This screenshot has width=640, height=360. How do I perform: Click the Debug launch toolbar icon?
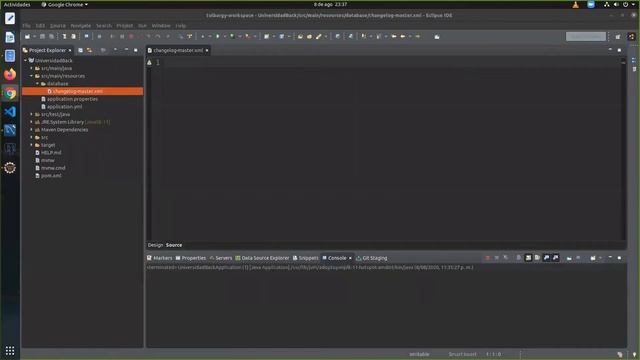click(x=202, y=37)
